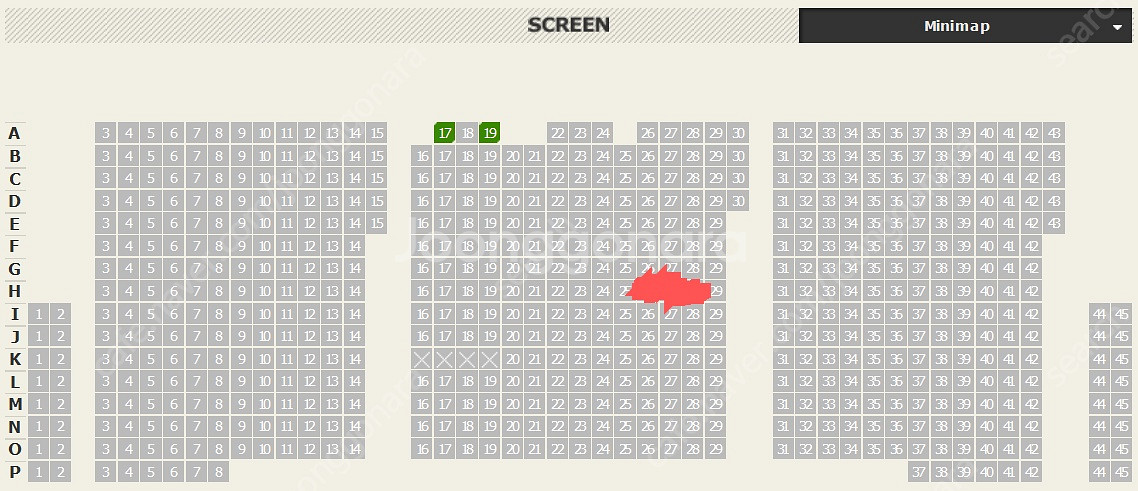This screenshot has height=491, width=1138.
Task: Deselect green seat 19 in row A
Action: coord(490,133)
